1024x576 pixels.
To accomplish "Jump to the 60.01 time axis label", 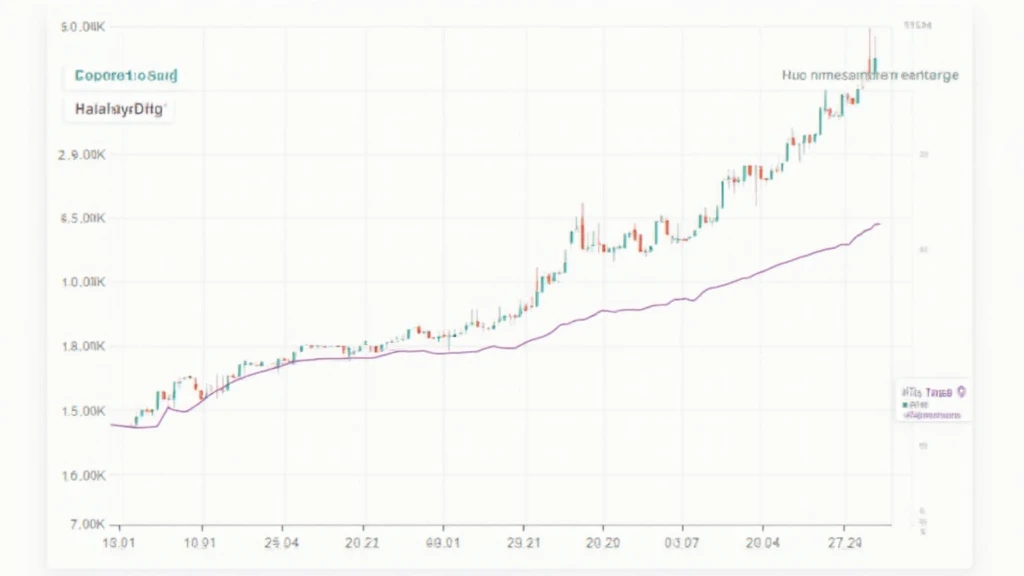I will (443, 541).
